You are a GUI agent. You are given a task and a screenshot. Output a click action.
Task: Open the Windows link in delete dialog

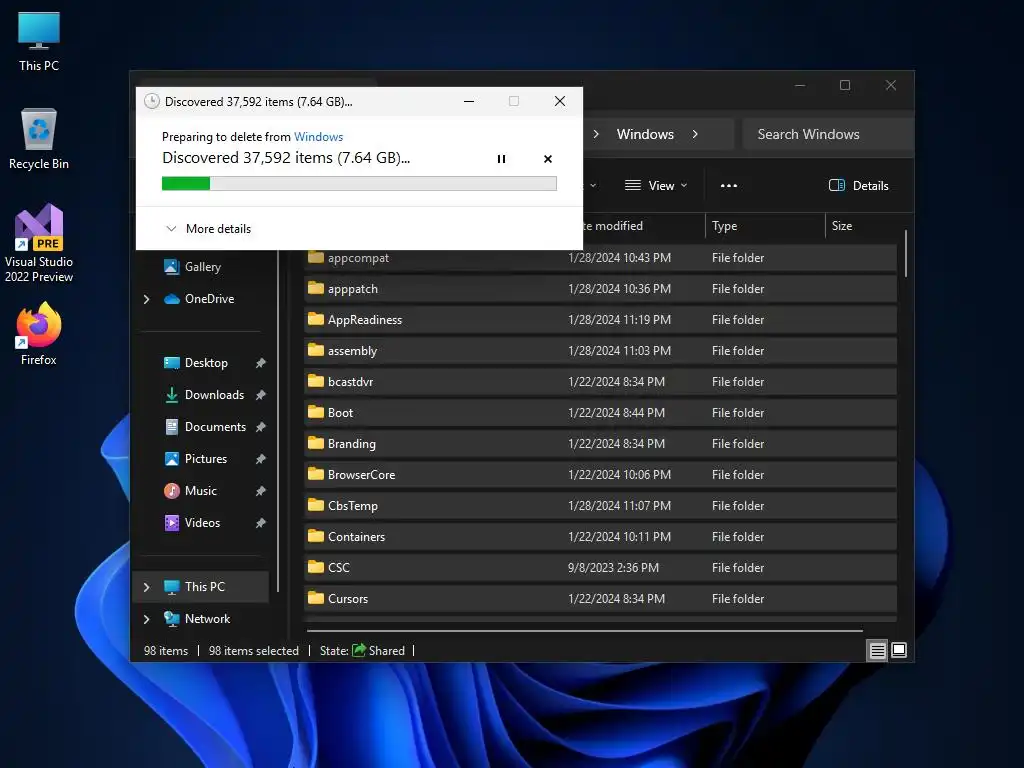point(318,136)
